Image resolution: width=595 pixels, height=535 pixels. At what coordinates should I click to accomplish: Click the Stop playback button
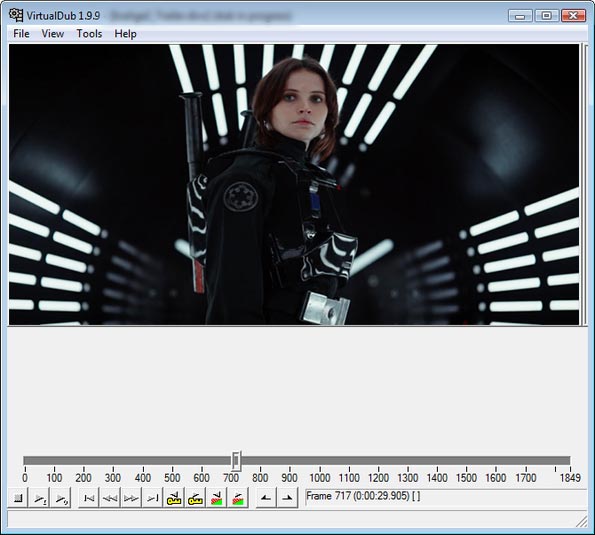tap(18, 498)
